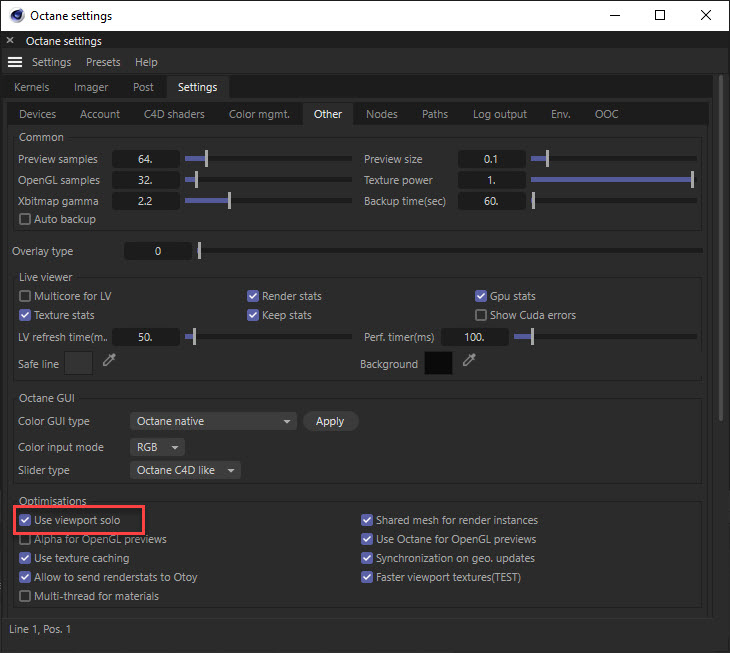This screenshot has width=730, height=653.
Task: Open the Log output sub-tab
Action: [500, 114]
